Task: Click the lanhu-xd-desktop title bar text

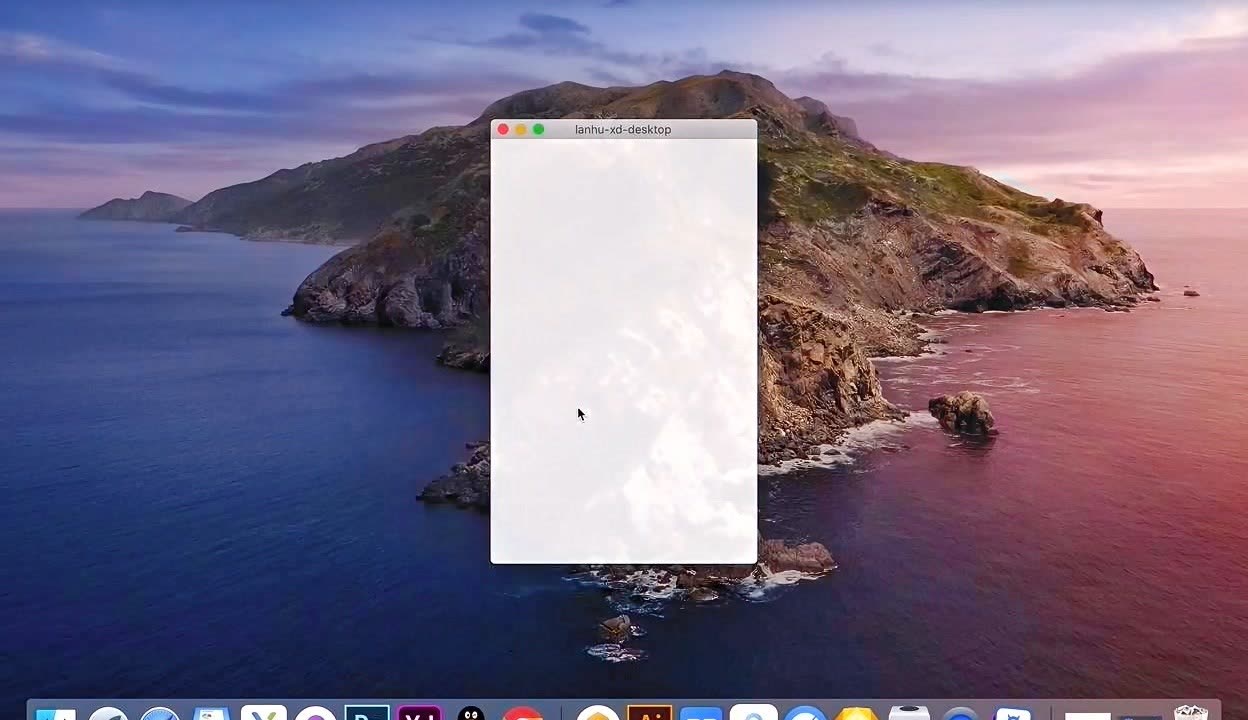Action: (623, 130)
